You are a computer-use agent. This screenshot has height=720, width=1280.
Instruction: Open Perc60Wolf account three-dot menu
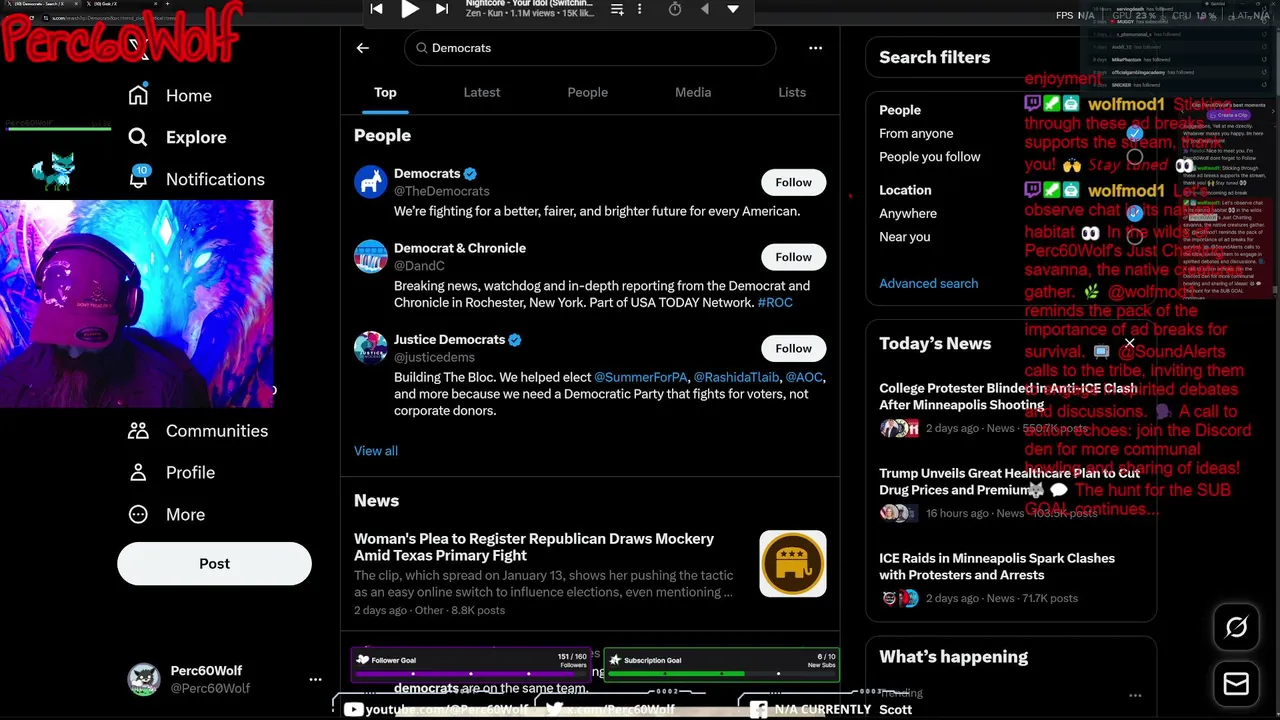(315, 679)
